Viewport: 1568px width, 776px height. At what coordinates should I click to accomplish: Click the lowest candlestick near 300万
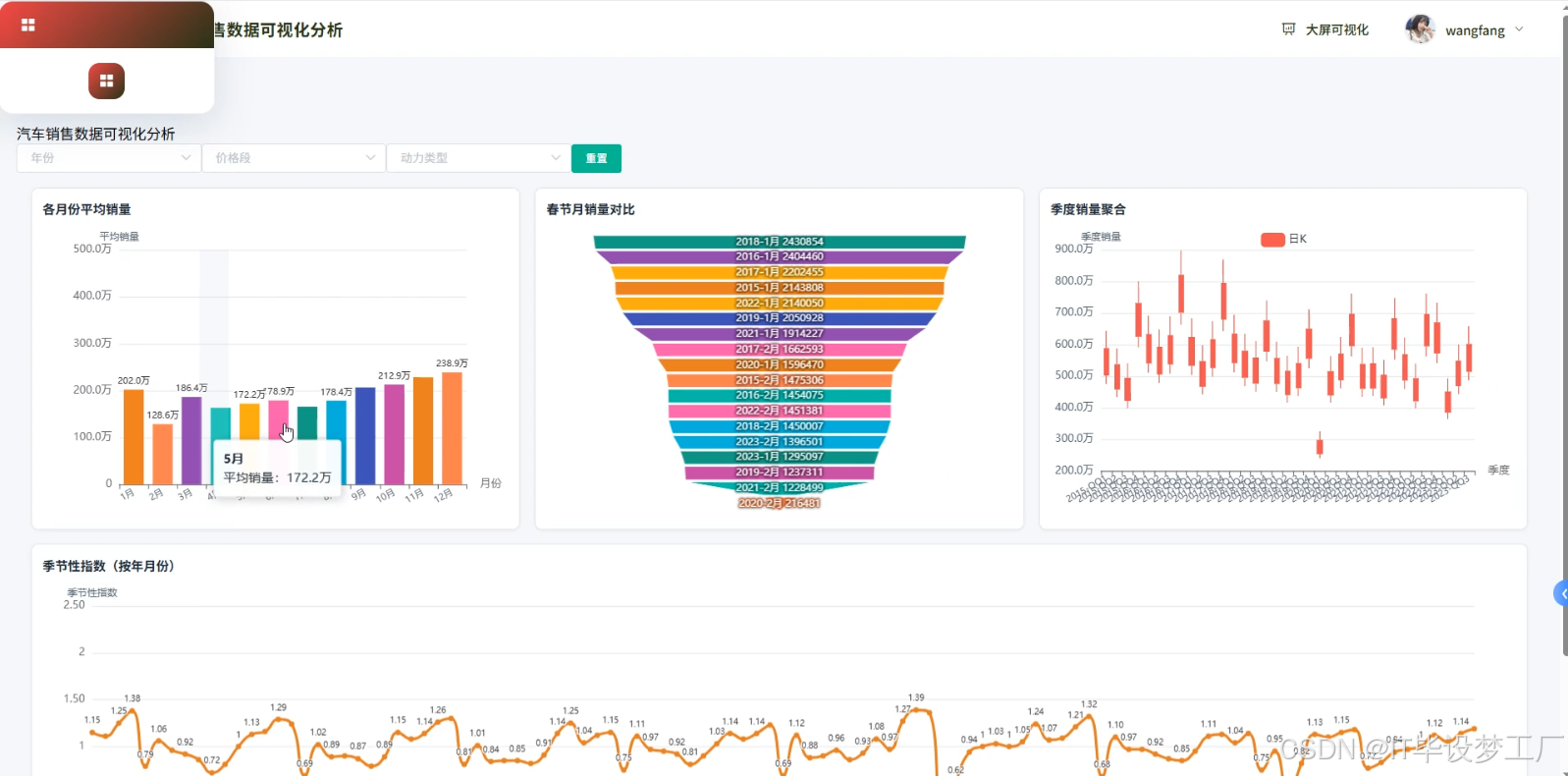1320,447
